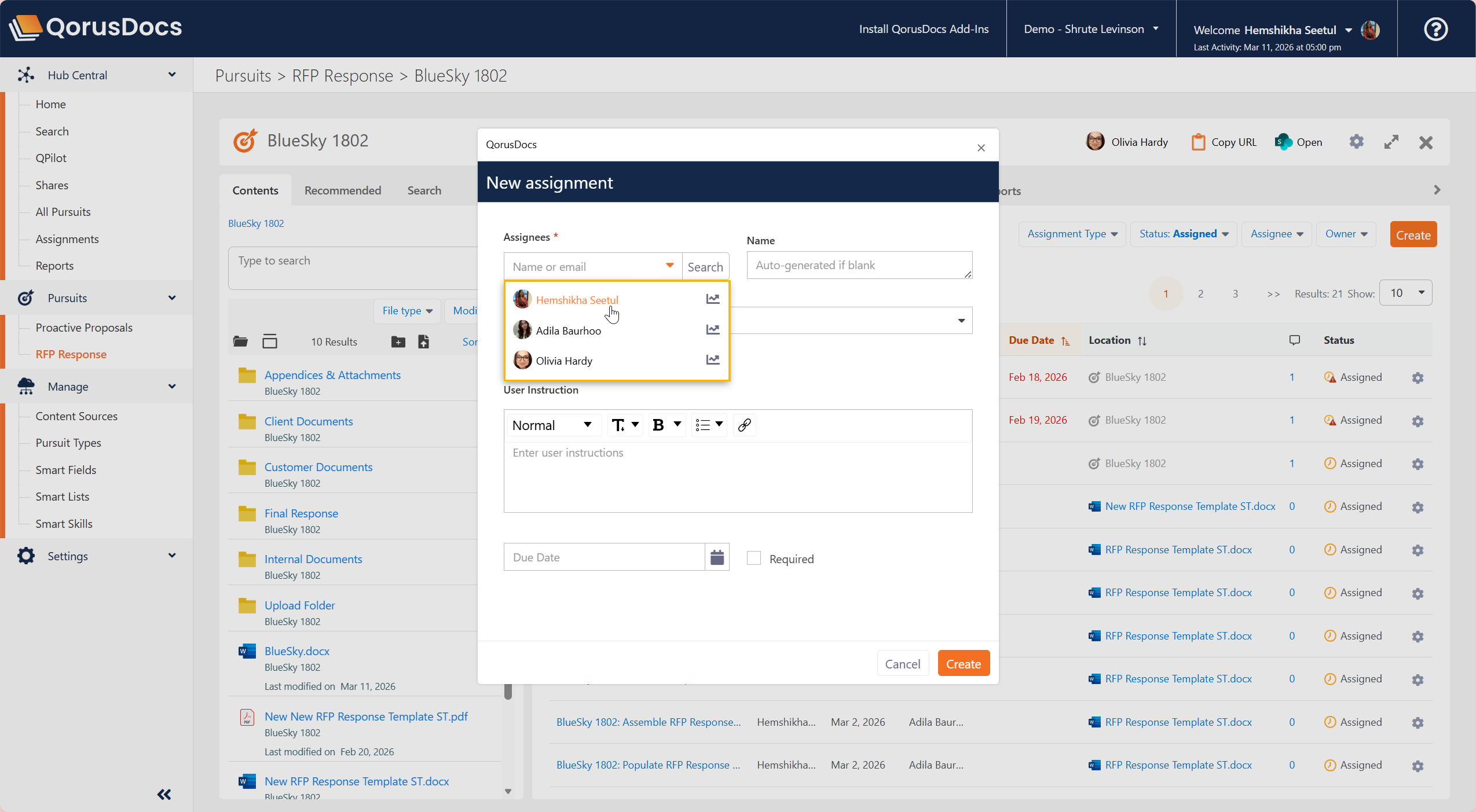Expand the Status: Assigned filter
Viewport: 1476px width, 812px height.
1183,234
